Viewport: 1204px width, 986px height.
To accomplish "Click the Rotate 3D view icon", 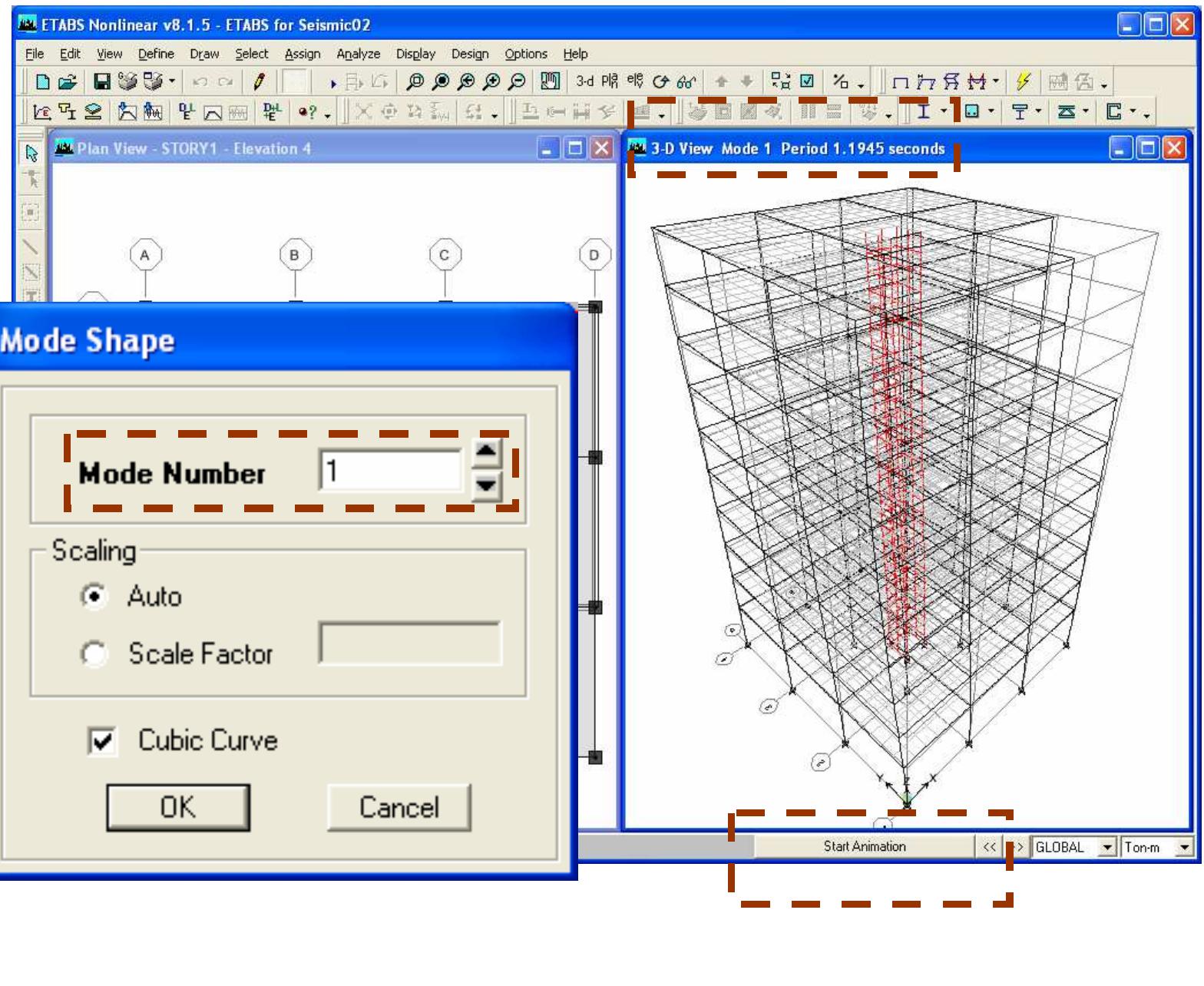I will tap(660, 81).
